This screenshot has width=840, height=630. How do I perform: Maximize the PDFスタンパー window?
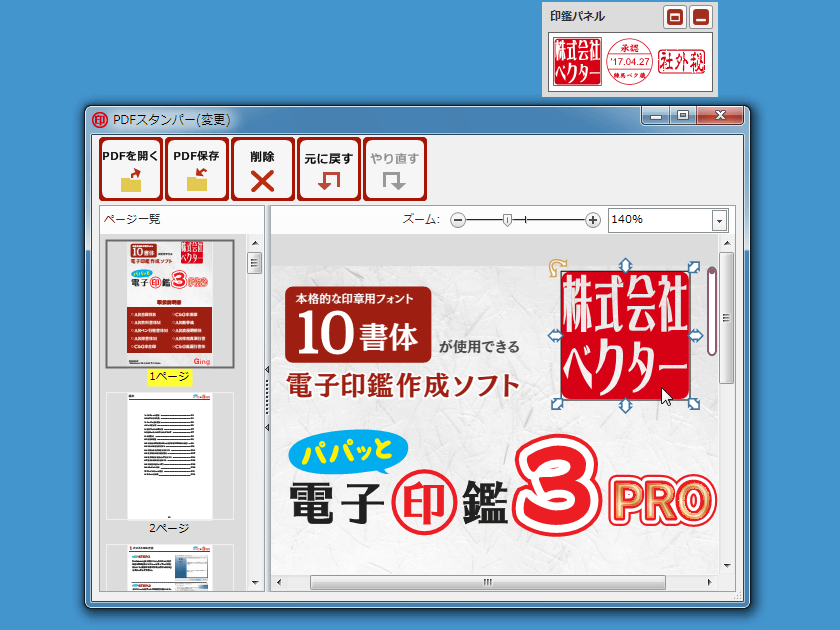point(682,115)
